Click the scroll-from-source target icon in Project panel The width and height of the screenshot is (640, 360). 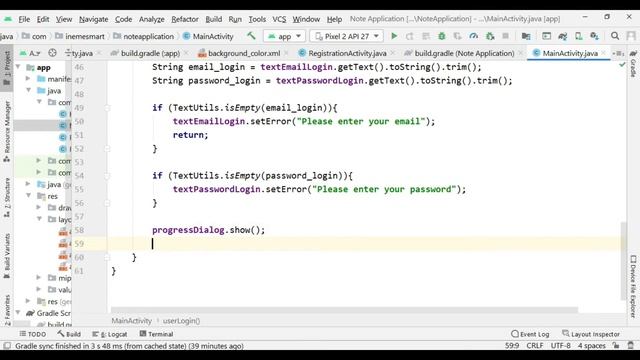click(52, 53)
